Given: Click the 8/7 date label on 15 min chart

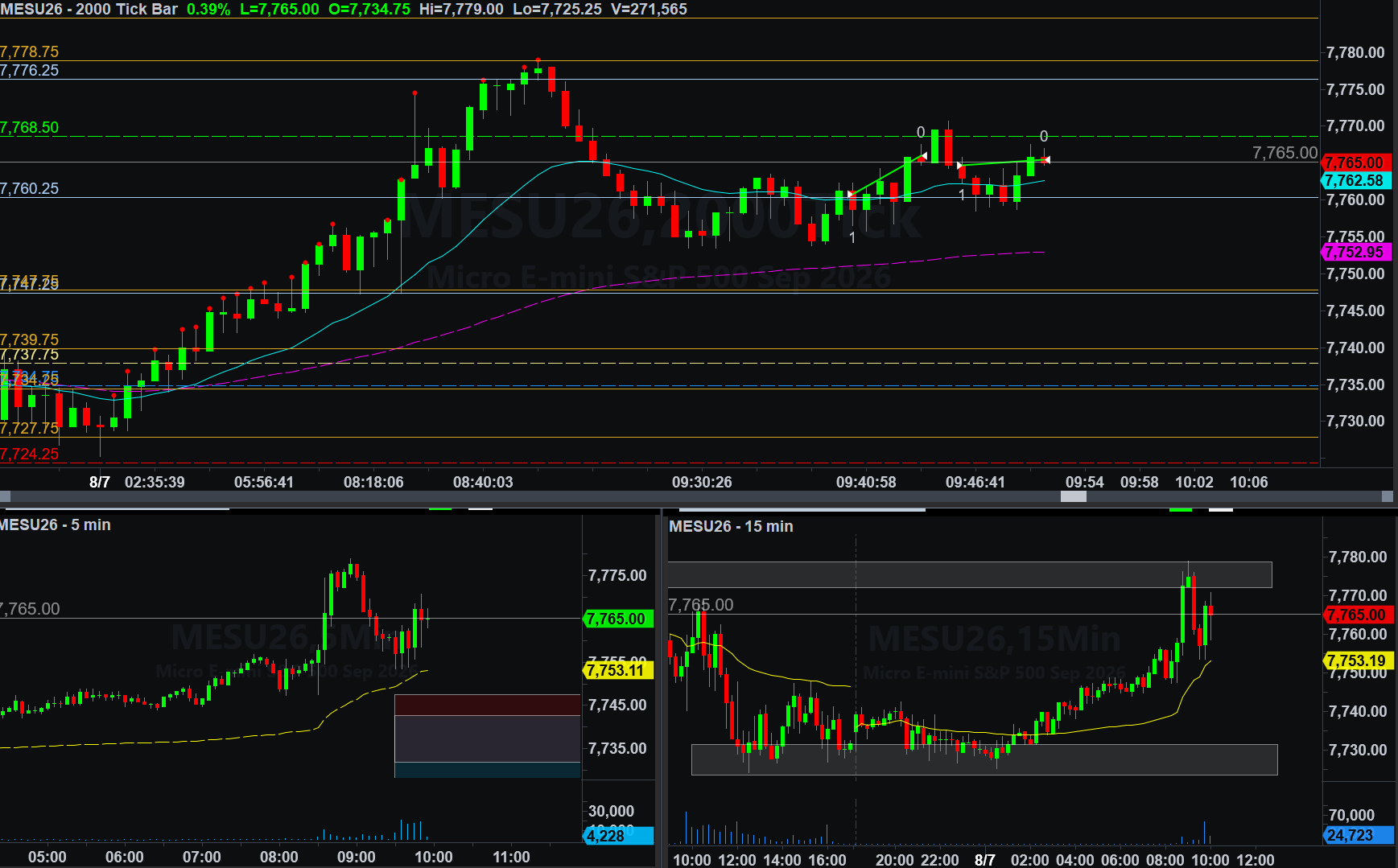Looking at the screenshot, I should coord(985,860).
